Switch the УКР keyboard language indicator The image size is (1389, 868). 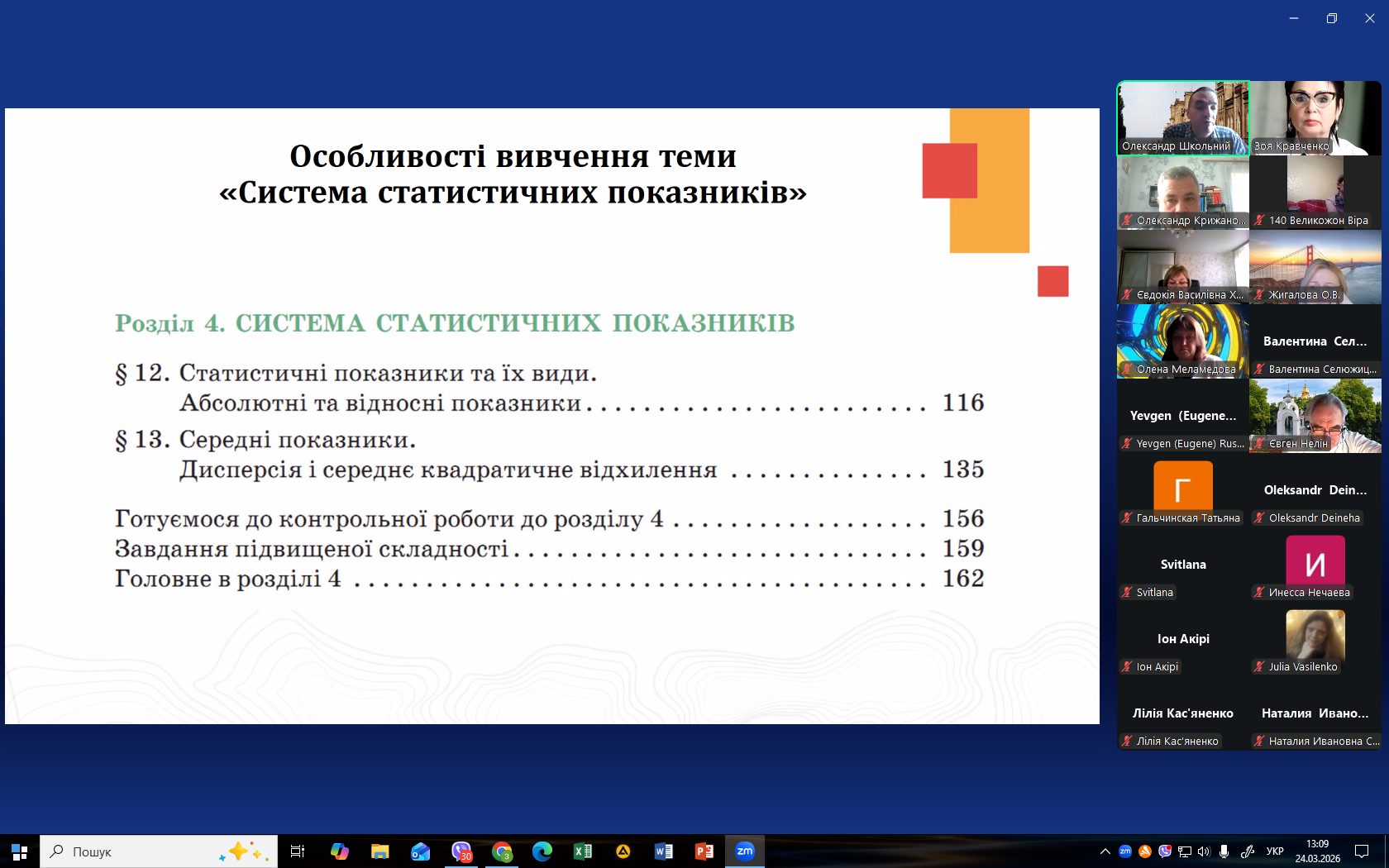[x=1275, y=851]
